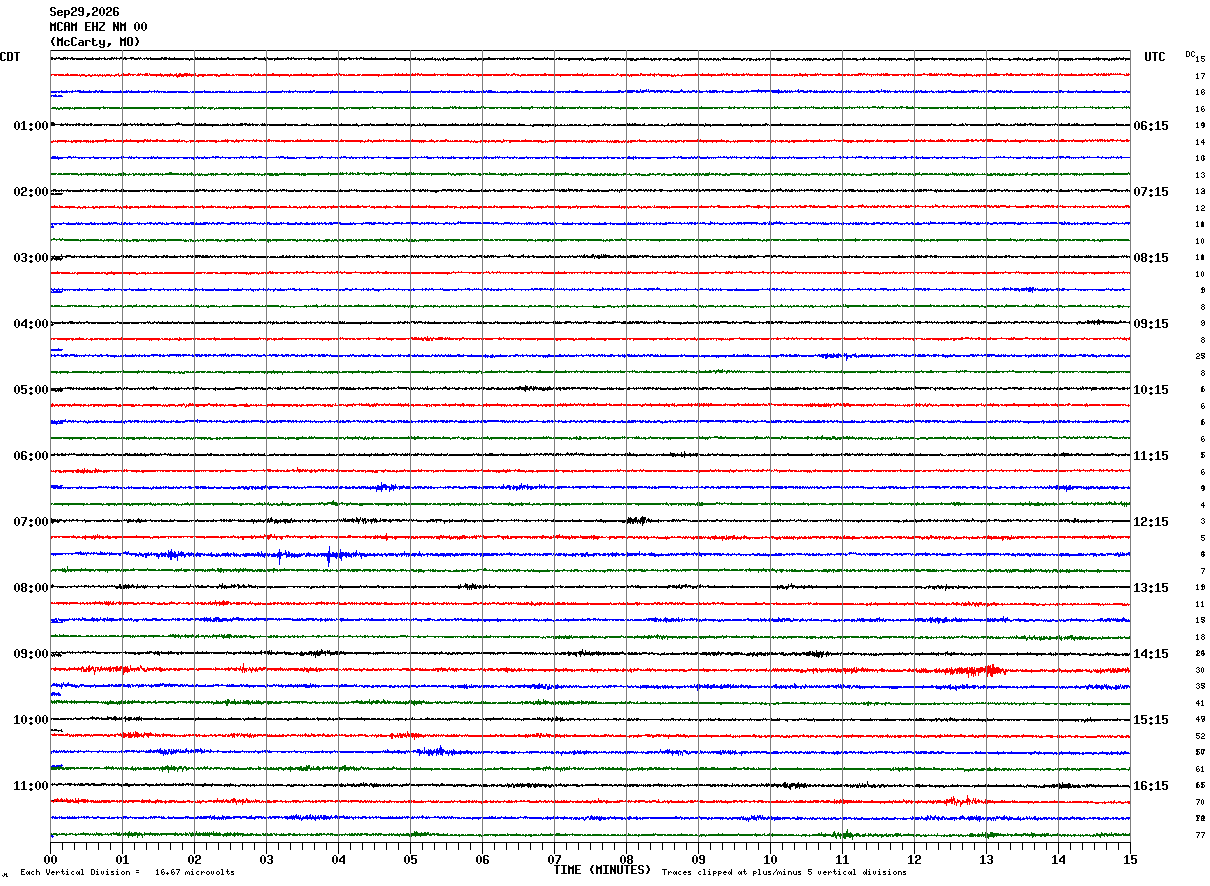1210x886 pixels.
Task: Click the minute 15 axis tick label
Action: click(x=1130, y=859)
